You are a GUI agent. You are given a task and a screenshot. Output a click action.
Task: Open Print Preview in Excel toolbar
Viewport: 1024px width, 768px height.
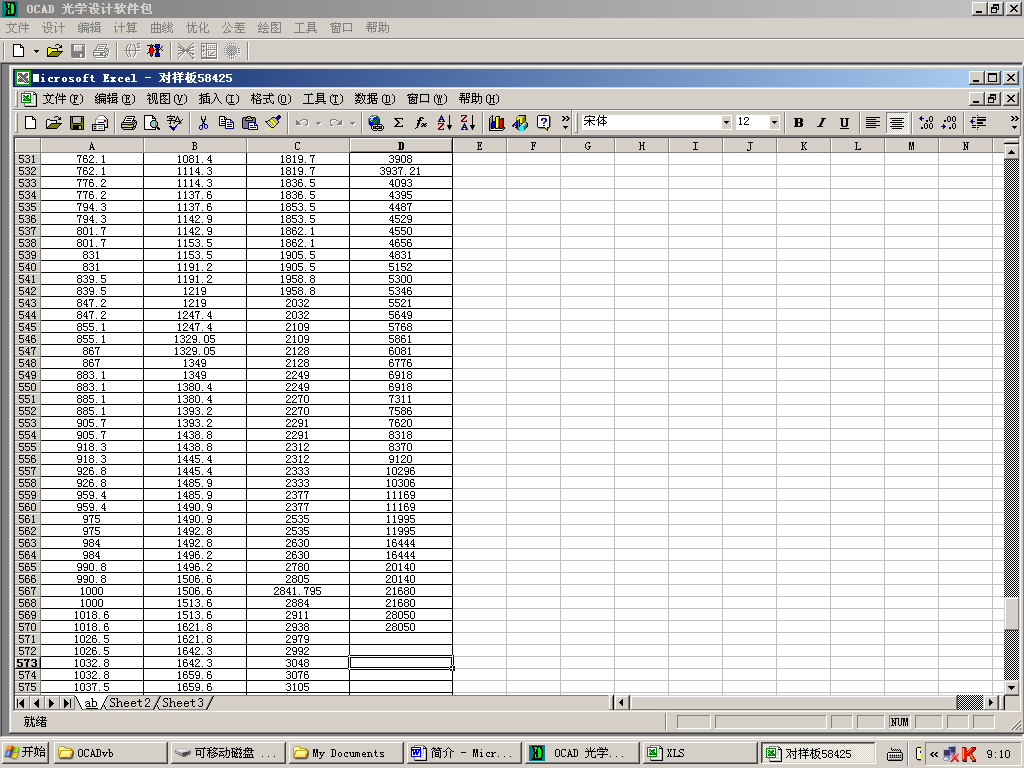[x=152, y=123]
